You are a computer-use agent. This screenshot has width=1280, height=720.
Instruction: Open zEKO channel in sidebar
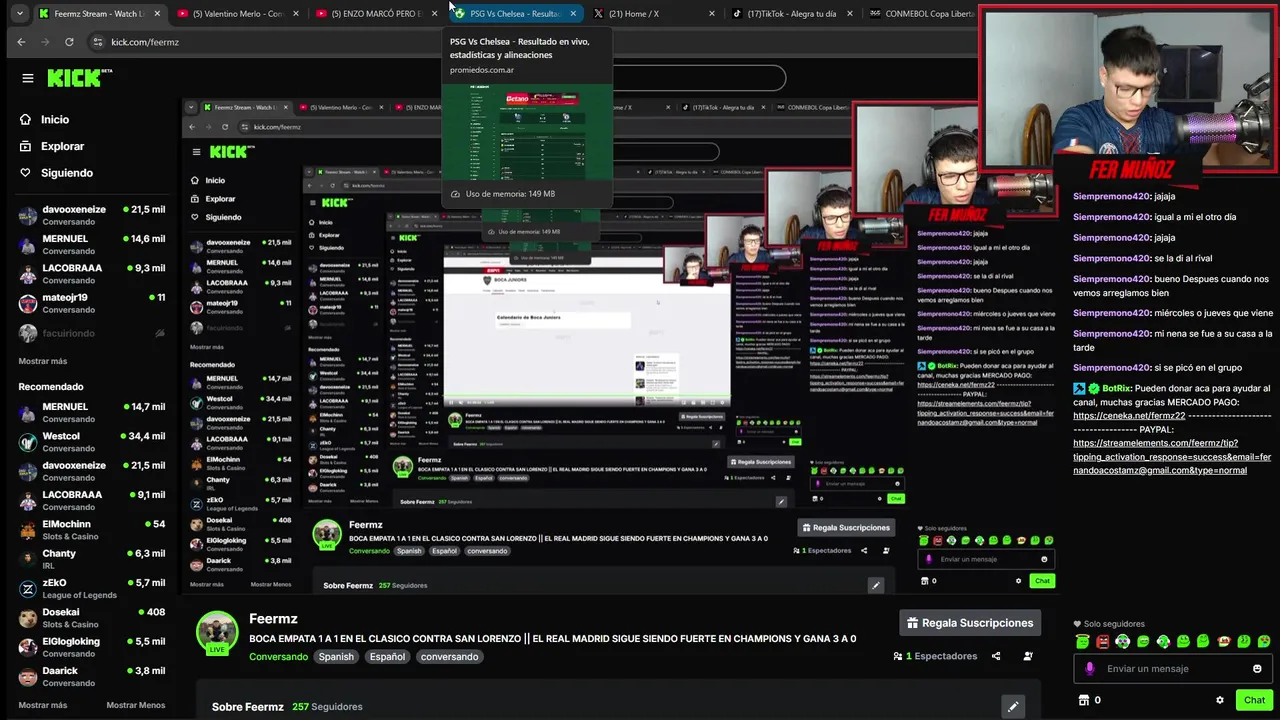coord(92,589)
